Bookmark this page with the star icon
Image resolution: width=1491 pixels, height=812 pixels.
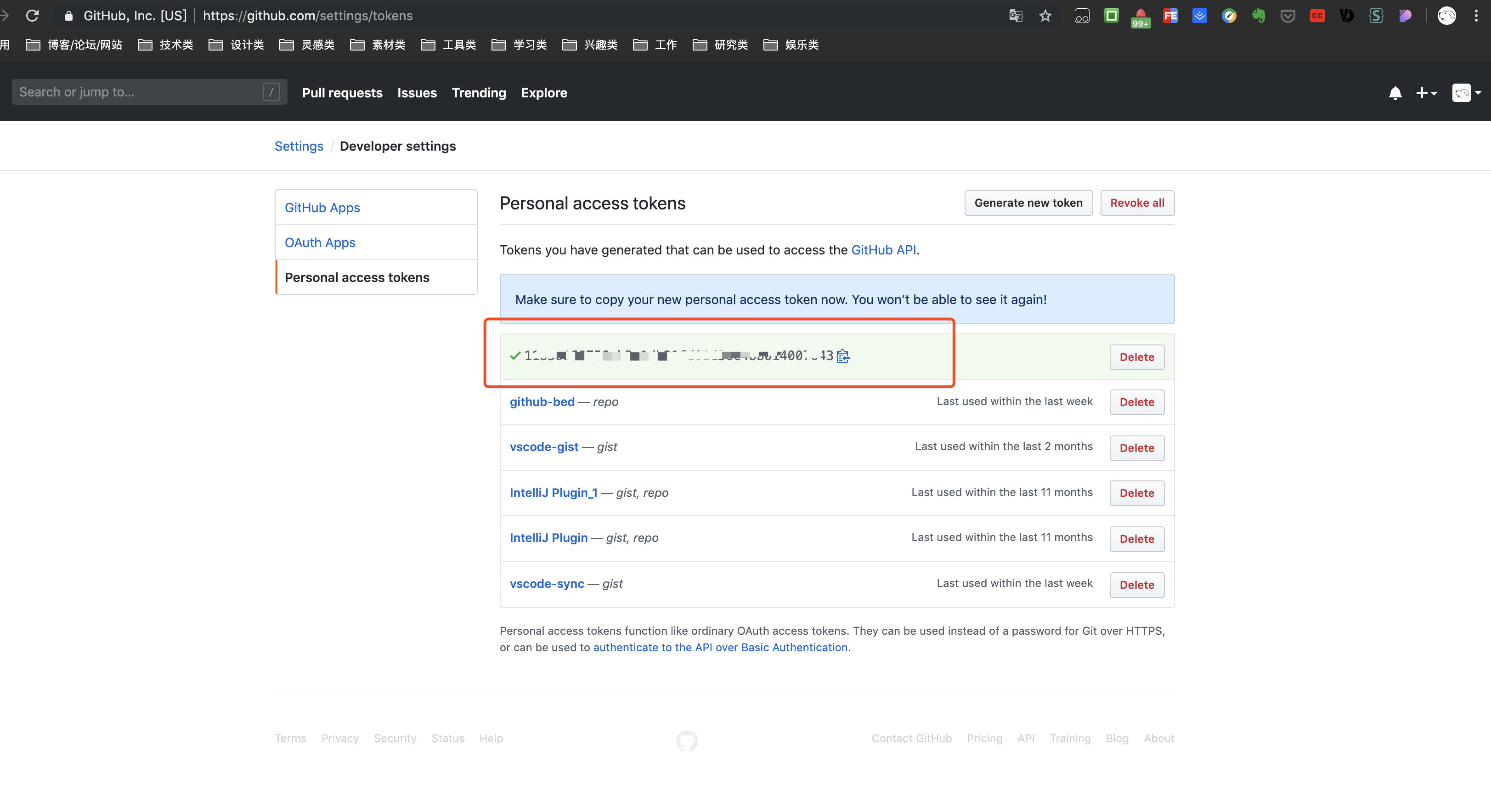pos(1045,16)
